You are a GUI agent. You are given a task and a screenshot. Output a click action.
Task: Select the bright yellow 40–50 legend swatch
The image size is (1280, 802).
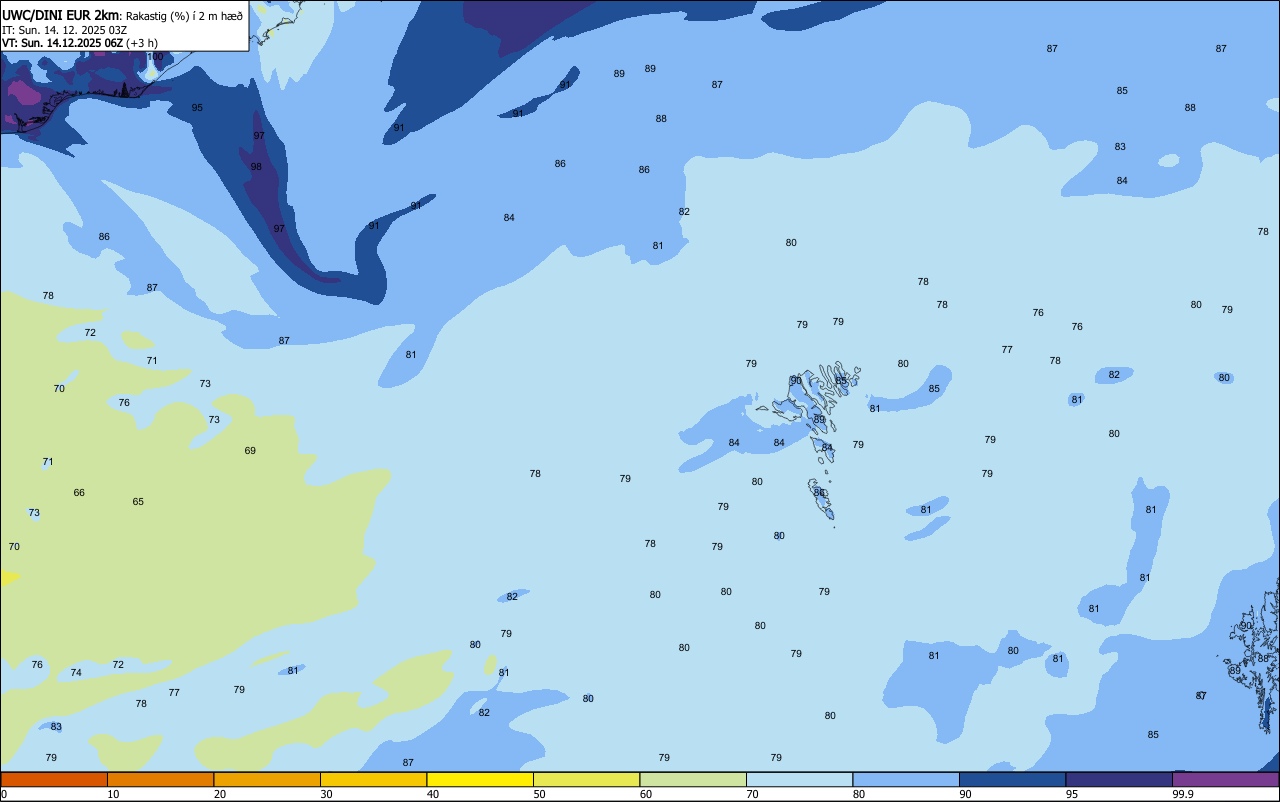[480, 779]
